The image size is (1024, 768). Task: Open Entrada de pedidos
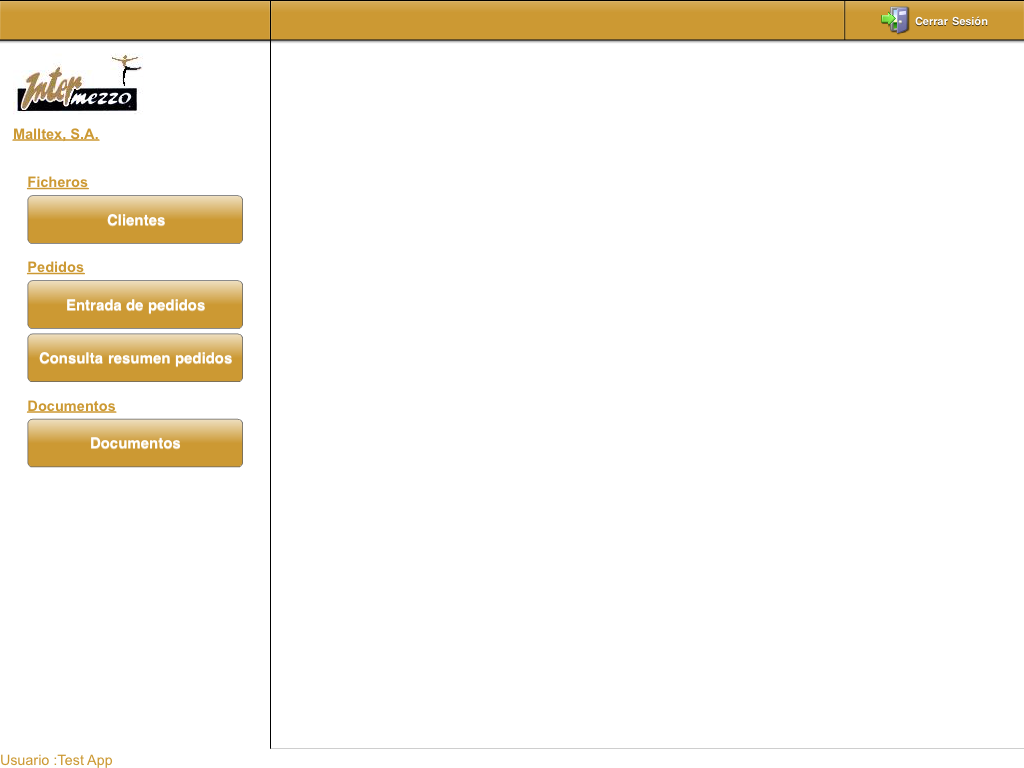pyautogui.click(x=135, y=305)
